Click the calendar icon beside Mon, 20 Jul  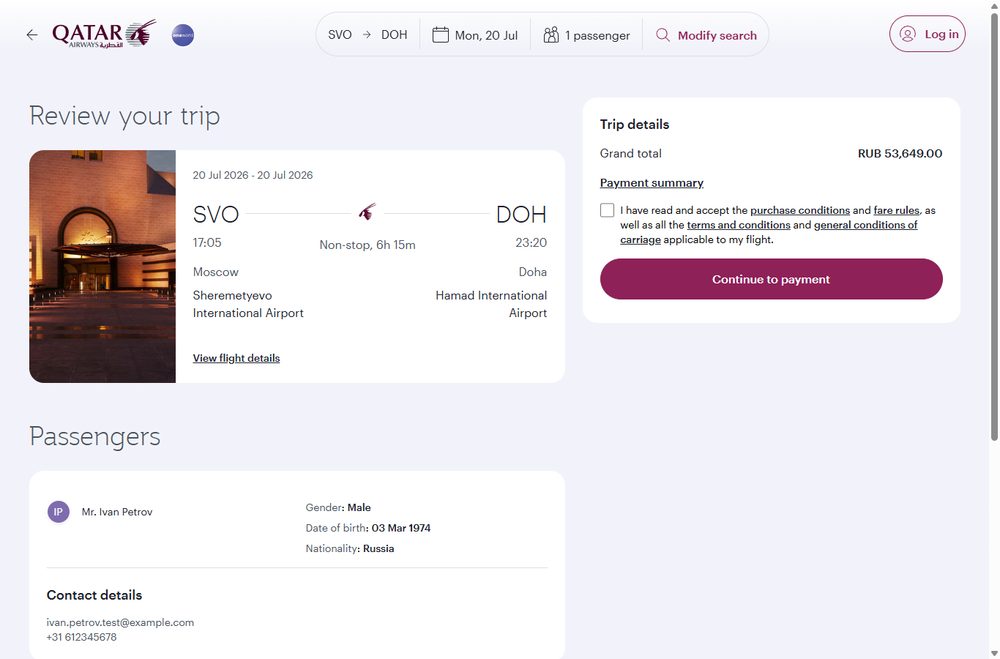coord(441,35)
